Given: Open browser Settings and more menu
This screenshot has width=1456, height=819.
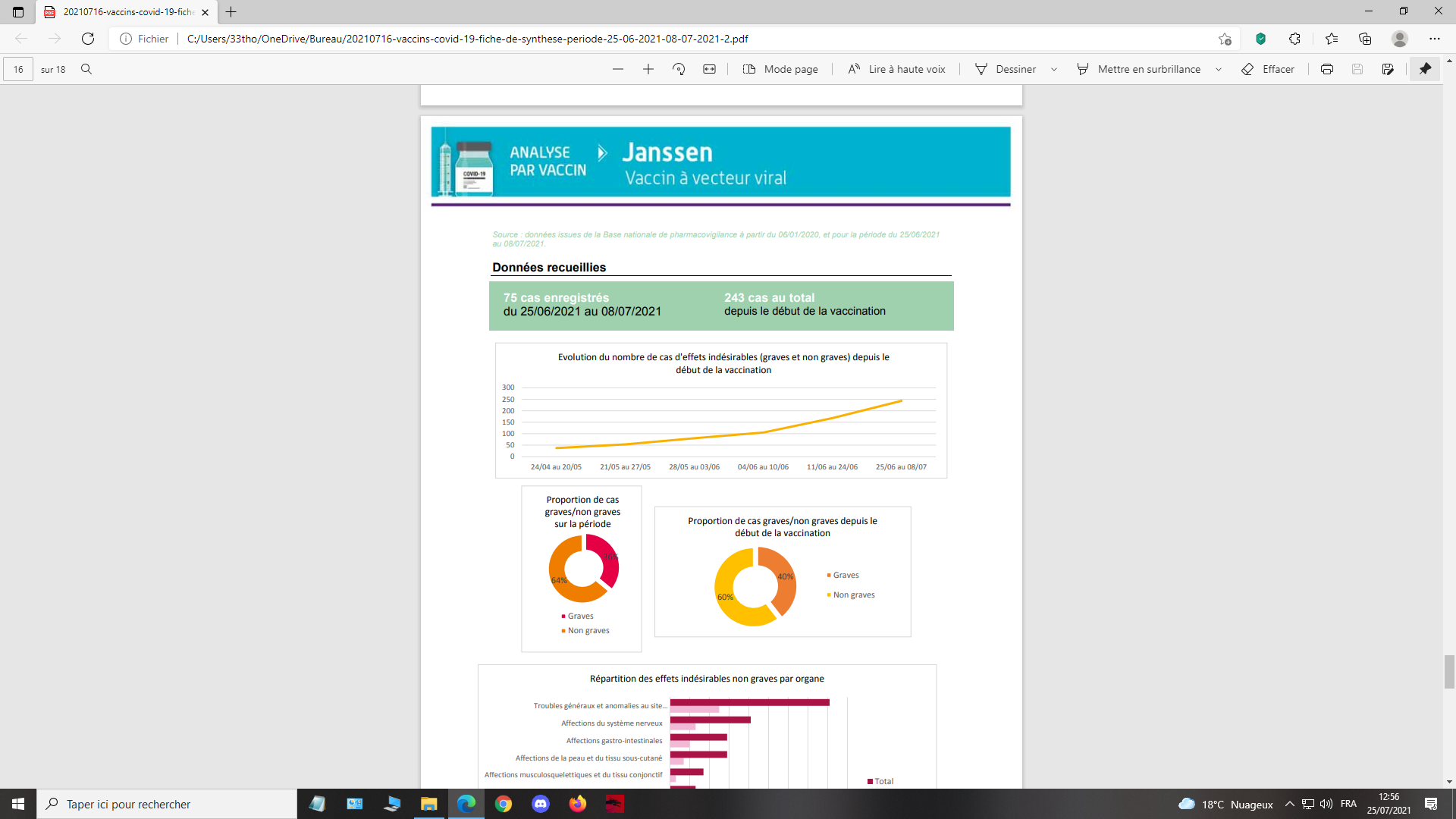Looking at the screenshot, I should point(1435,39).
